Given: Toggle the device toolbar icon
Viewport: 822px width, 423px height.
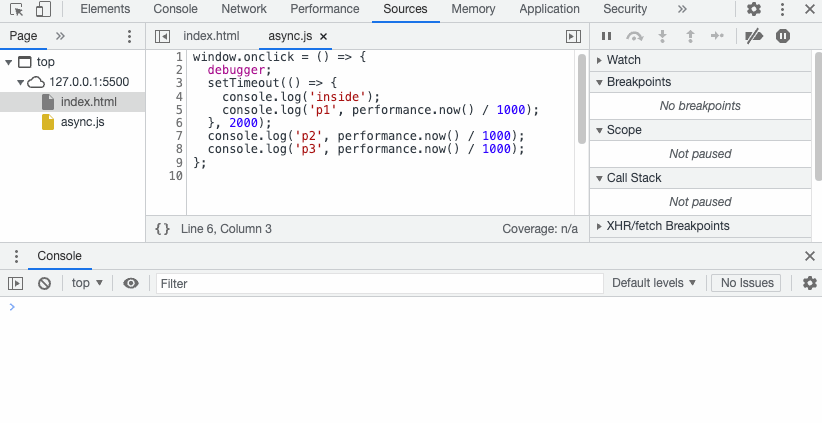Looking at the screenshot, I should click(x=43, y=9).
